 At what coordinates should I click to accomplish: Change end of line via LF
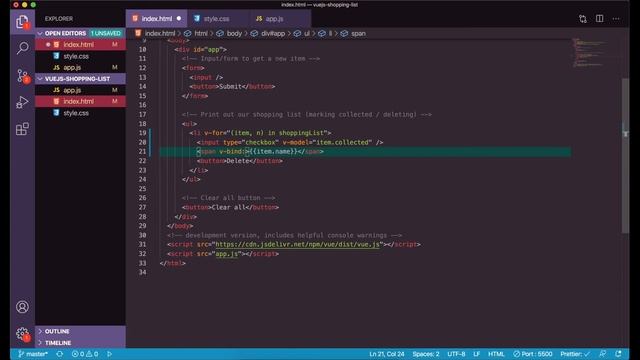coord(476,354)
